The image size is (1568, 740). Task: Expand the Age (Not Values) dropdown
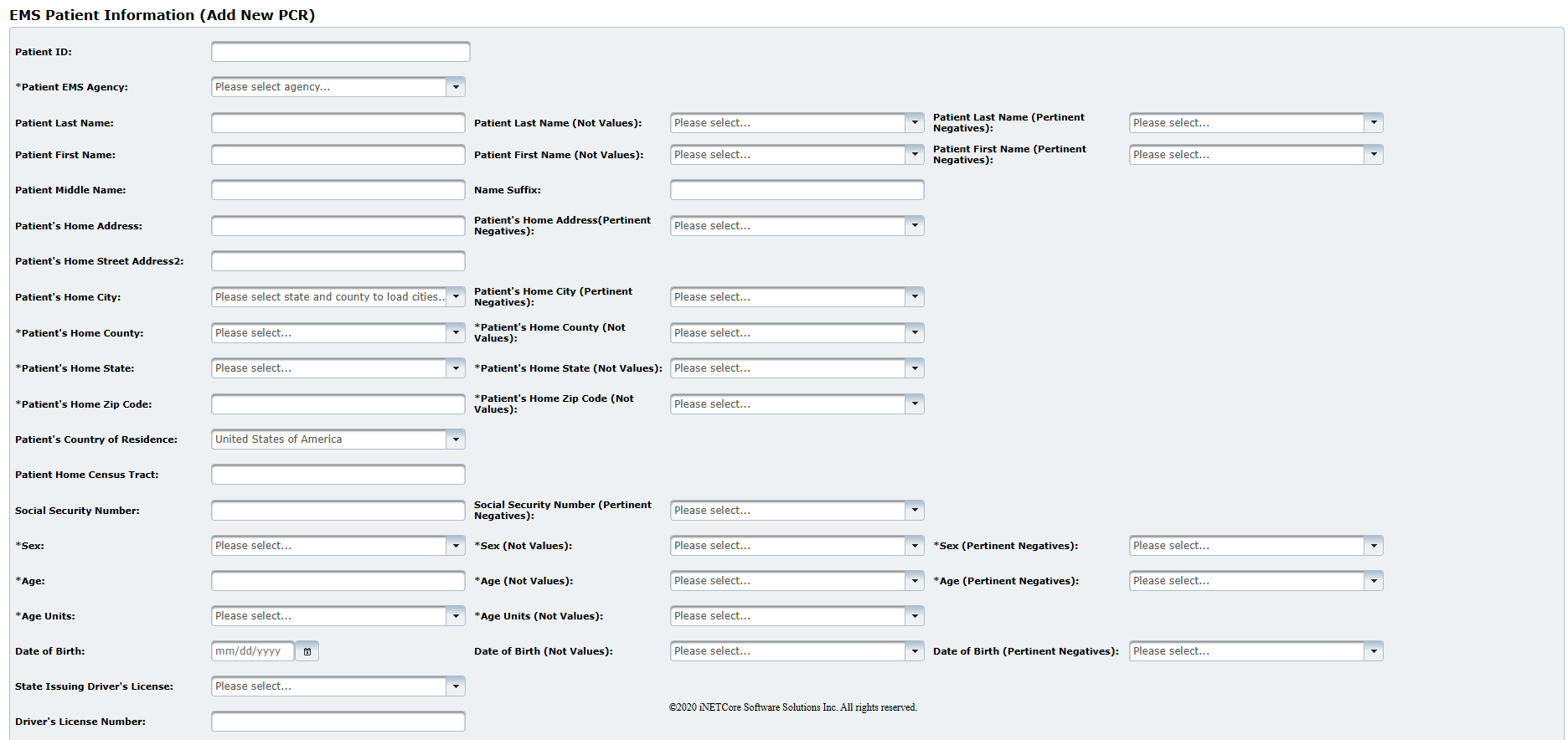(x=797, y=581)
